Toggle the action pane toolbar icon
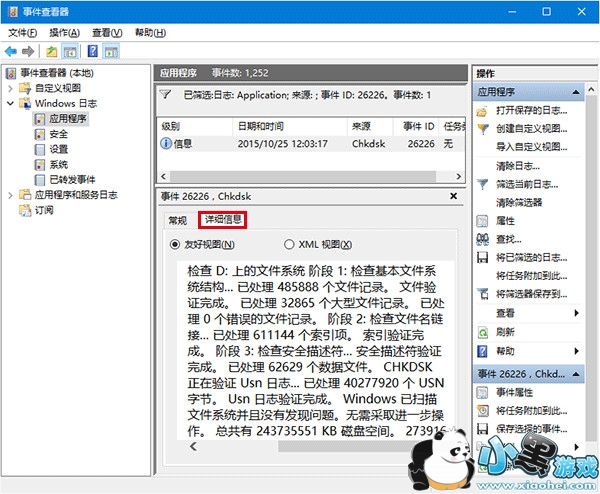 click(x=111, y=51)
